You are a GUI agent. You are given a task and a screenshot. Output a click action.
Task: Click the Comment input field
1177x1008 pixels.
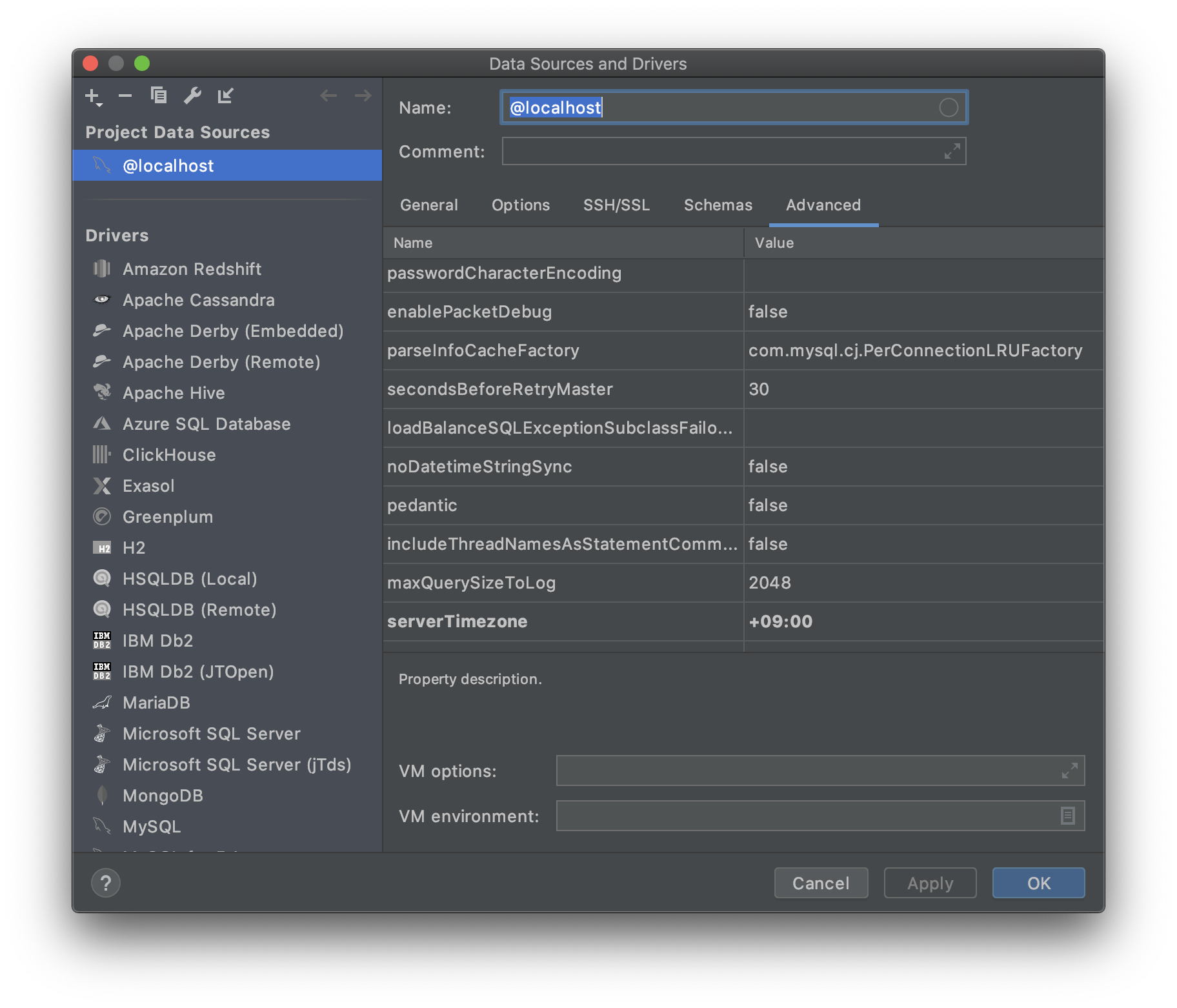tap(734, 151)
